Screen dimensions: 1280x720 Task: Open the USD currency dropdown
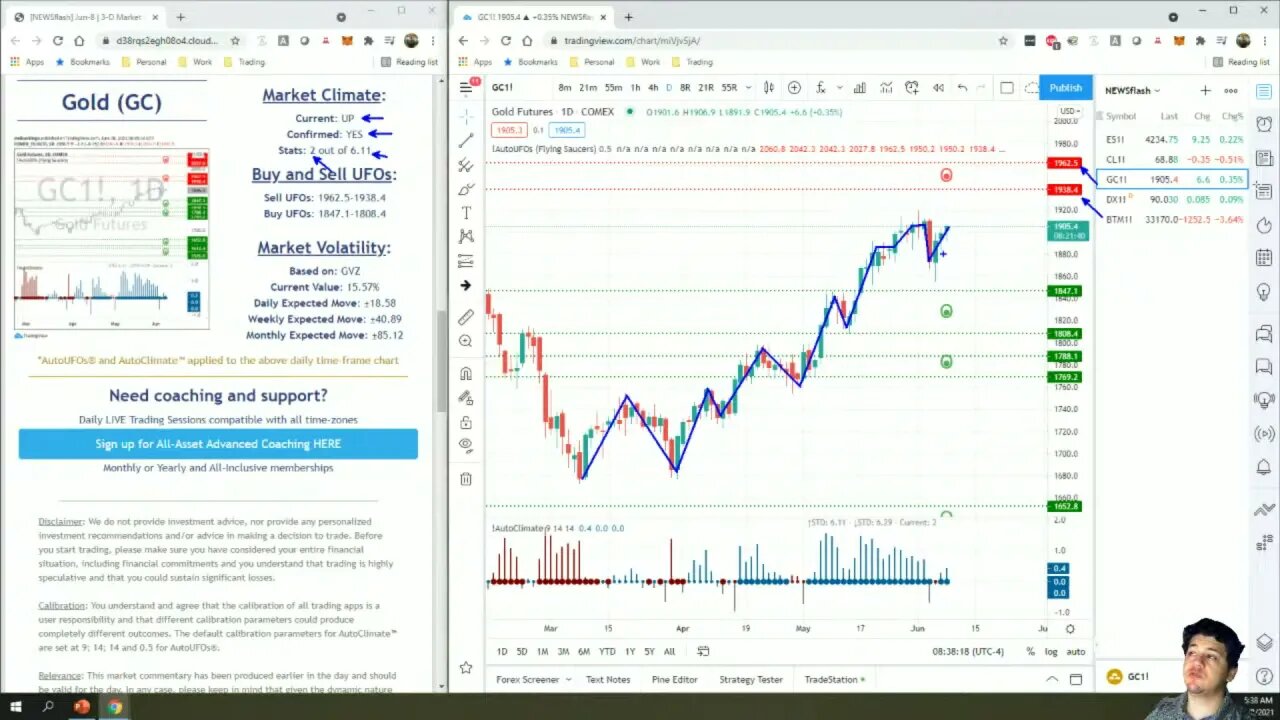(1069, 111)
